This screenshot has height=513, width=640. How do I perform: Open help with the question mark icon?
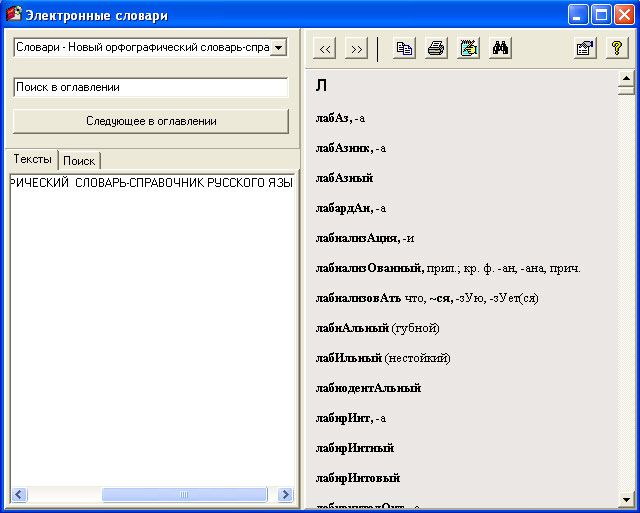(x=617, y=49)
